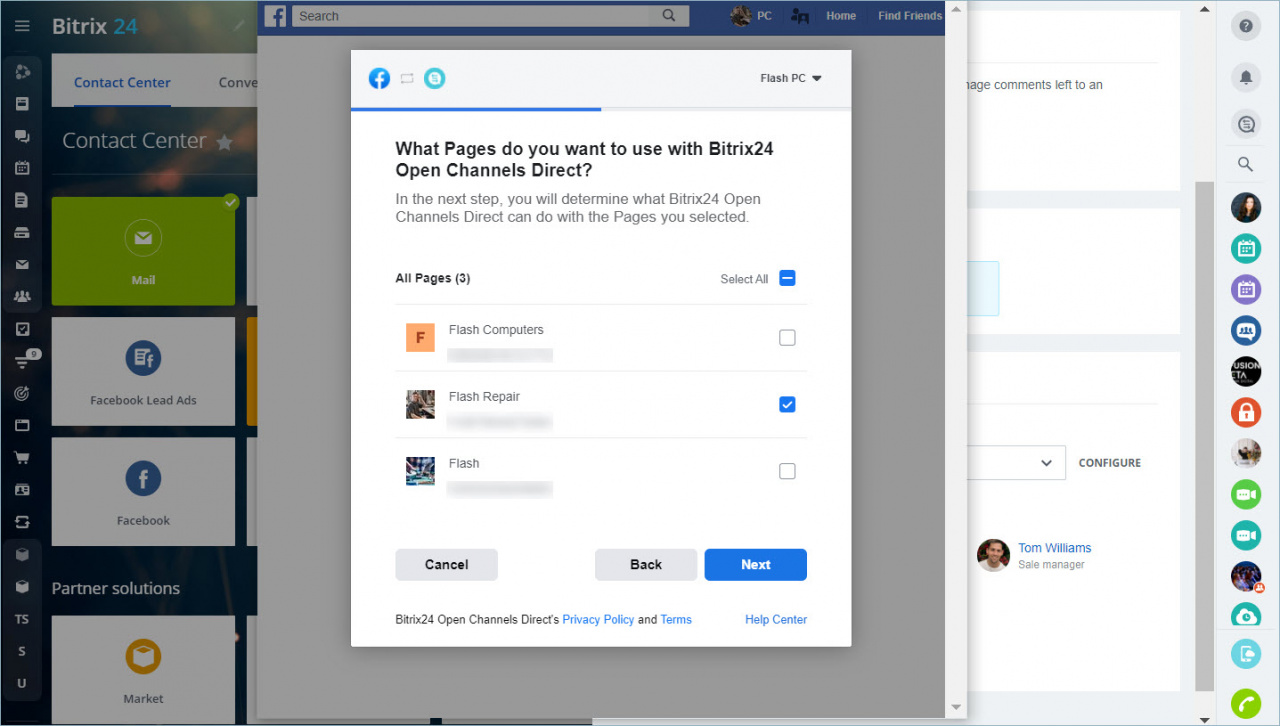Open the Bitrix24 hamburger menu
1280x726 pixels.
pyautogui.click(x=22, y=27)
